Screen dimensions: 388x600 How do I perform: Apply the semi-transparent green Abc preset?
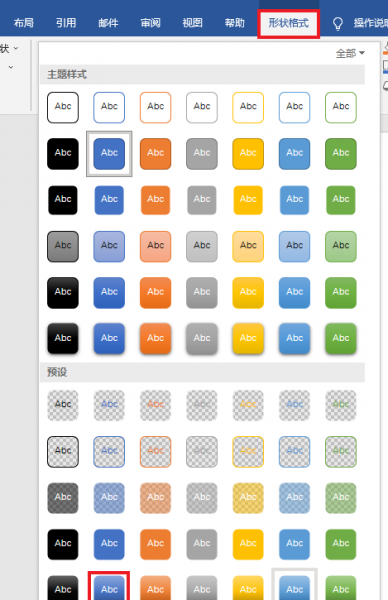pyautogui.click(x=341, y=498)
